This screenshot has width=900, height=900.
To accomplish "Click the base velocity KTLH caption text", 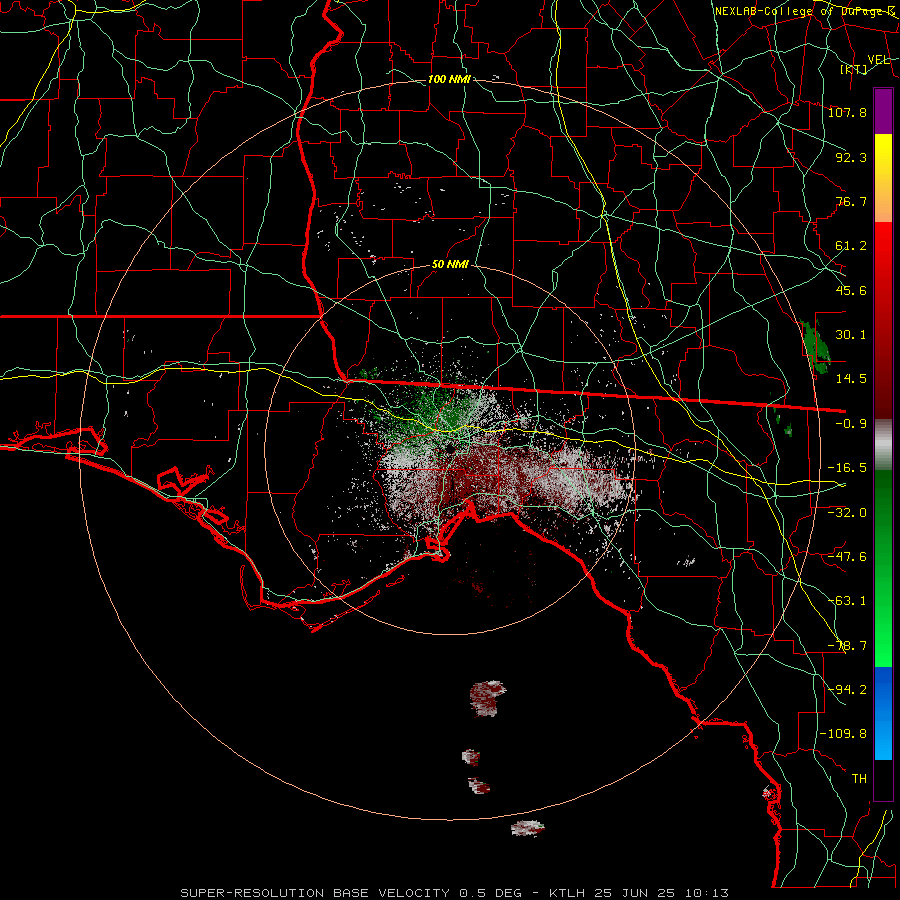I will [455, 893].
